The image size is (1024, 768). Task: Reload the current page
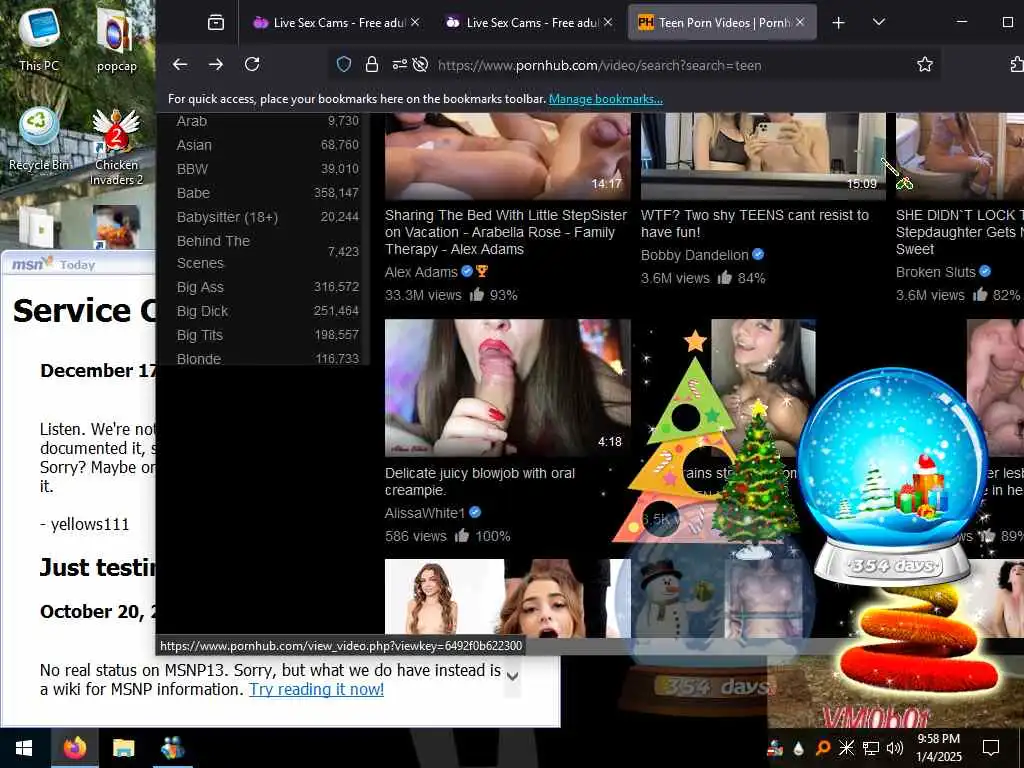(x=252, y=64)
